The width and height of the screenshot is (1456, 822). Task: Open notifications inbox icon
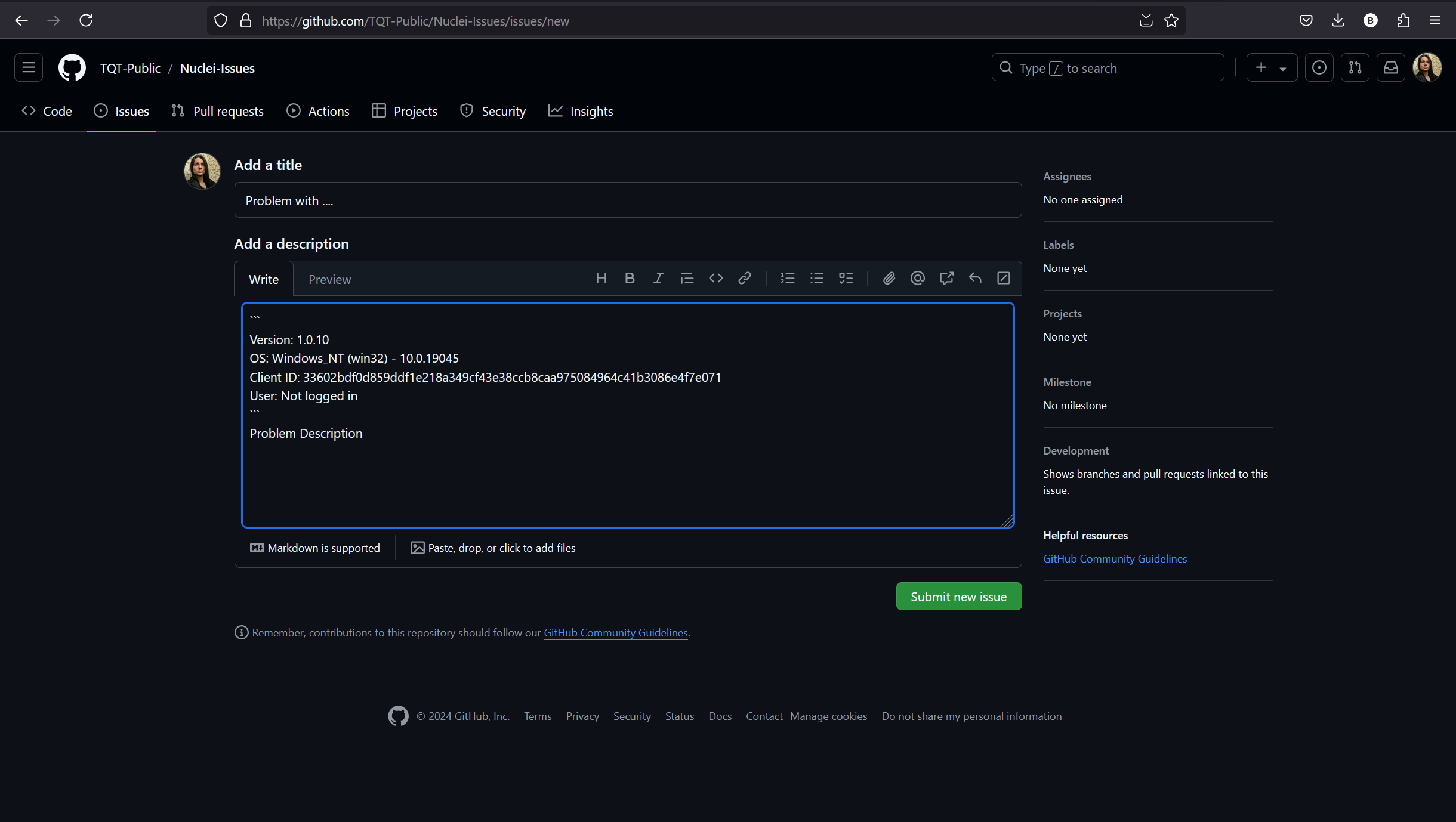pyautogui.click(x=1391, y=68)
